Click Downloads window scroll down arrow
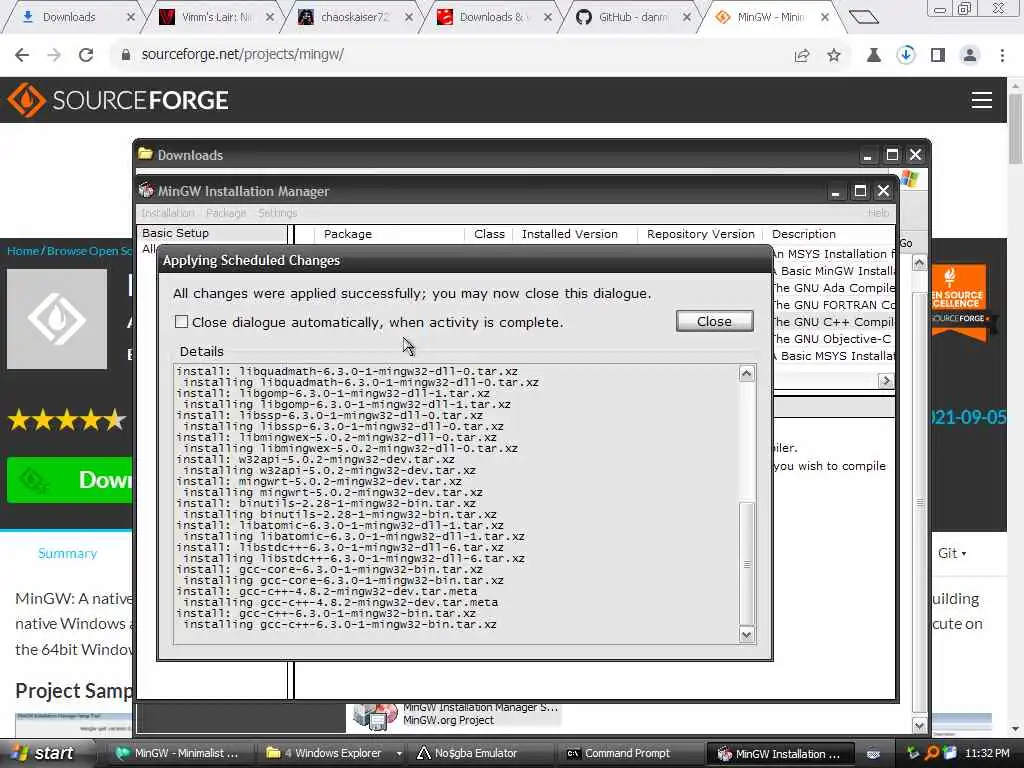This screenshot has height=768, width=1024. 919,725
